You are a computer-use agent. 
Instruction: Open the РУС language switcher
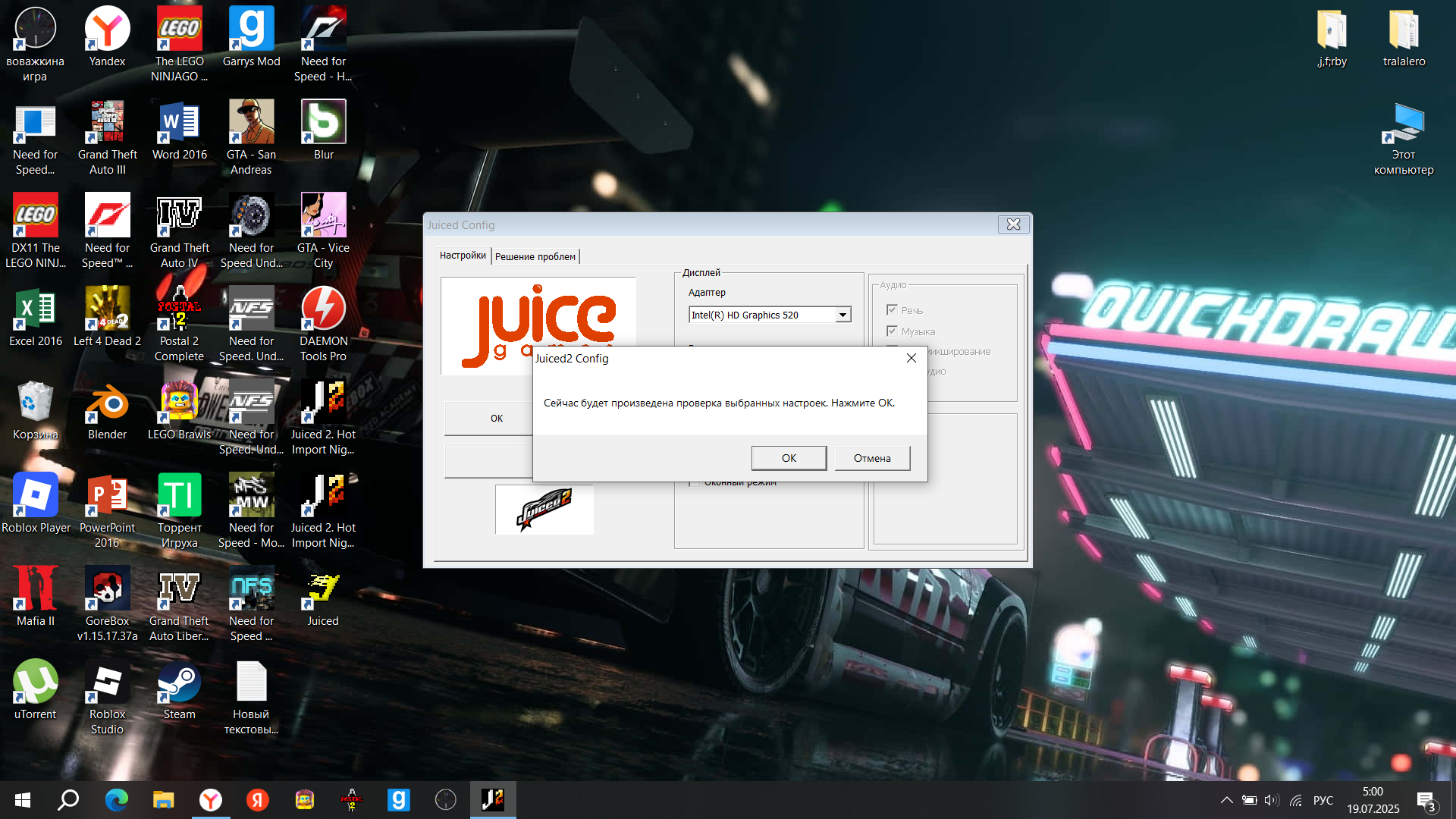click(x=1323, y=800)
